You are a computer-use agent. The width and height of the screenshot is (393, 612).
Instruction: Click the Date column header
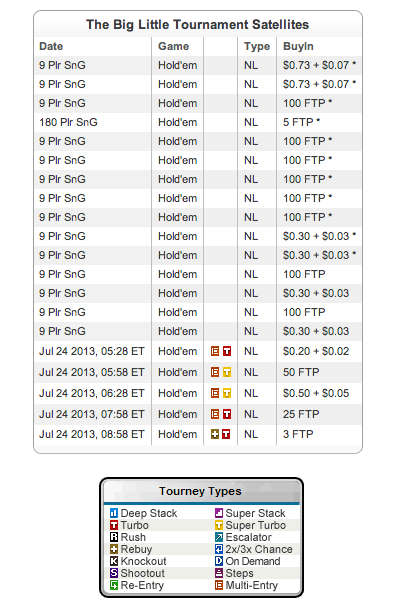51,46
